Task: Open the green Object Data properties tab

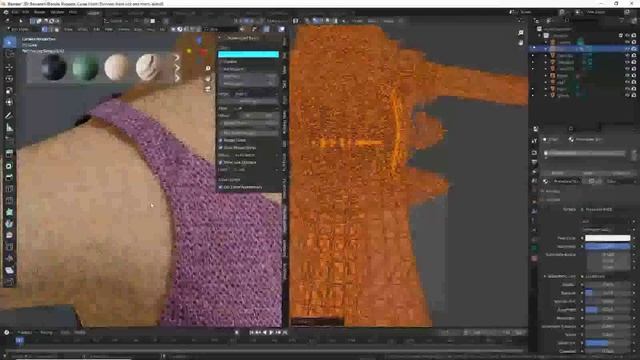Action: (x=534, y=247)
